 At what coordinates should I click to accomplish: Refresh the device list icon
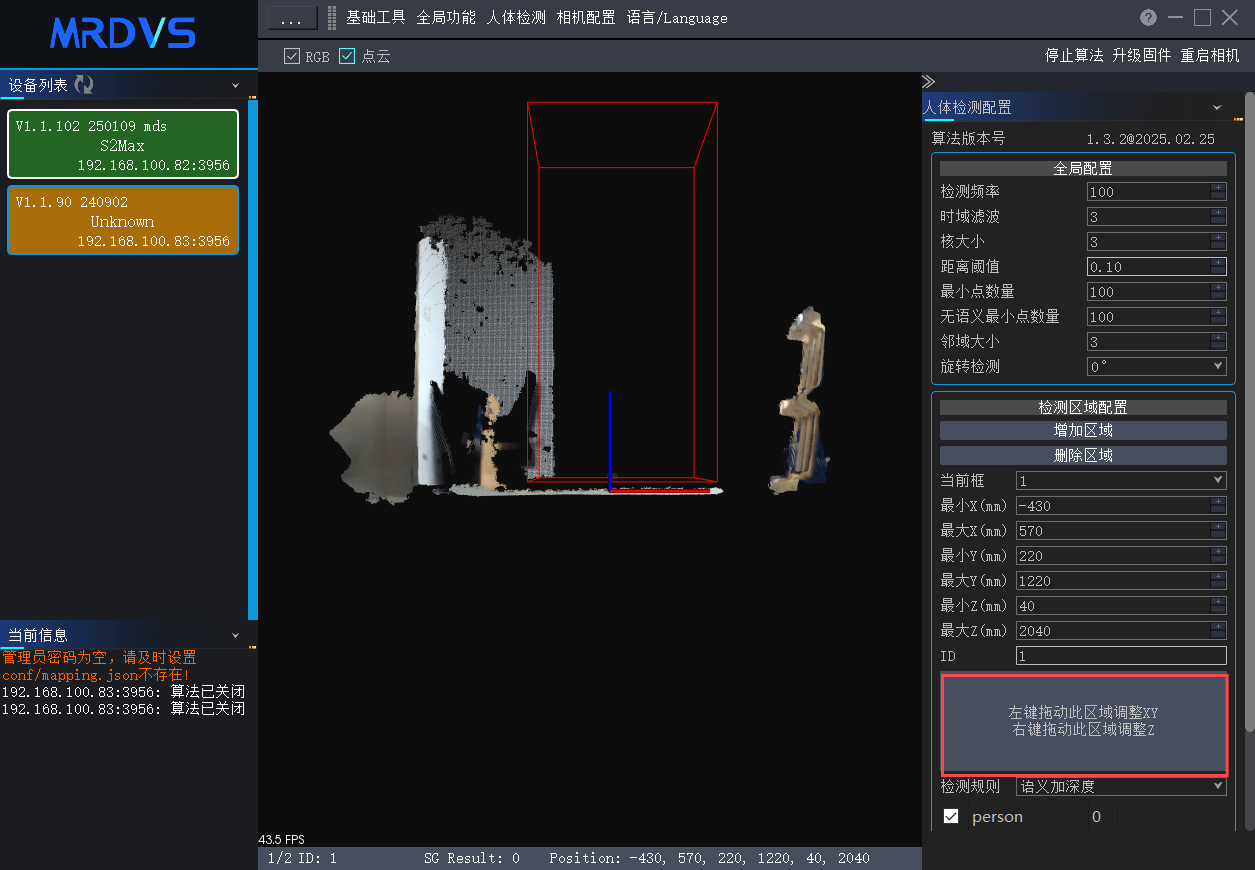click(84, 85)
